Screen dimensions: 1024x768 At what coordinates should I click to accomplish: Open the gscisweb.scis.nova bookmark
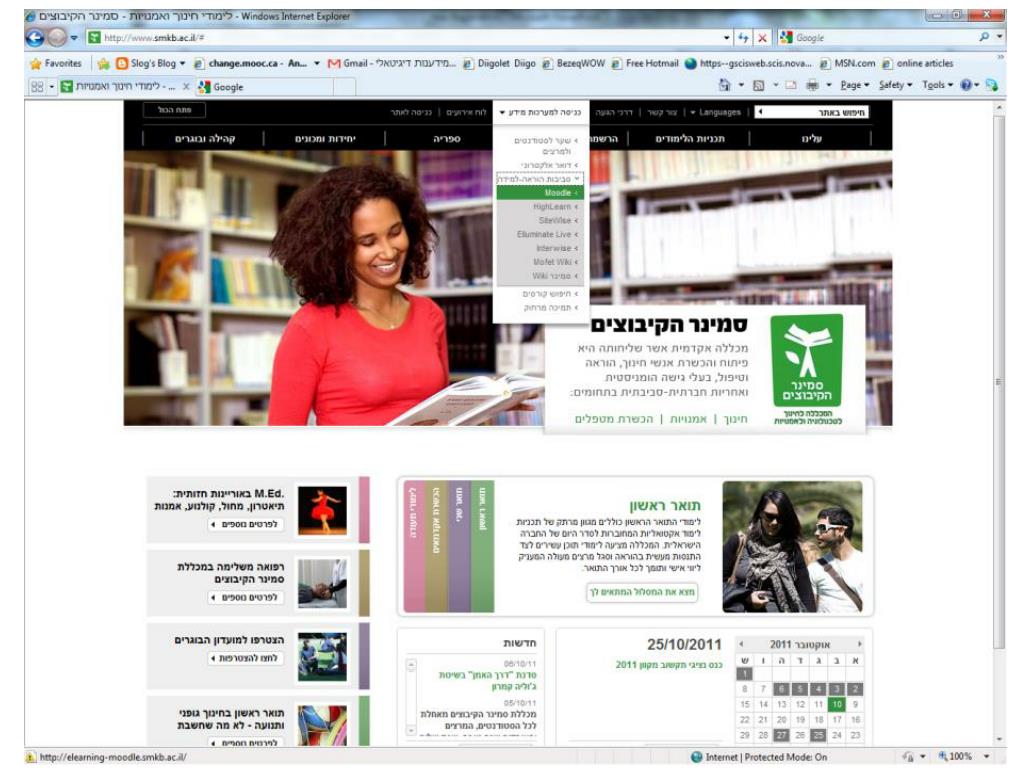coord(748,63)
